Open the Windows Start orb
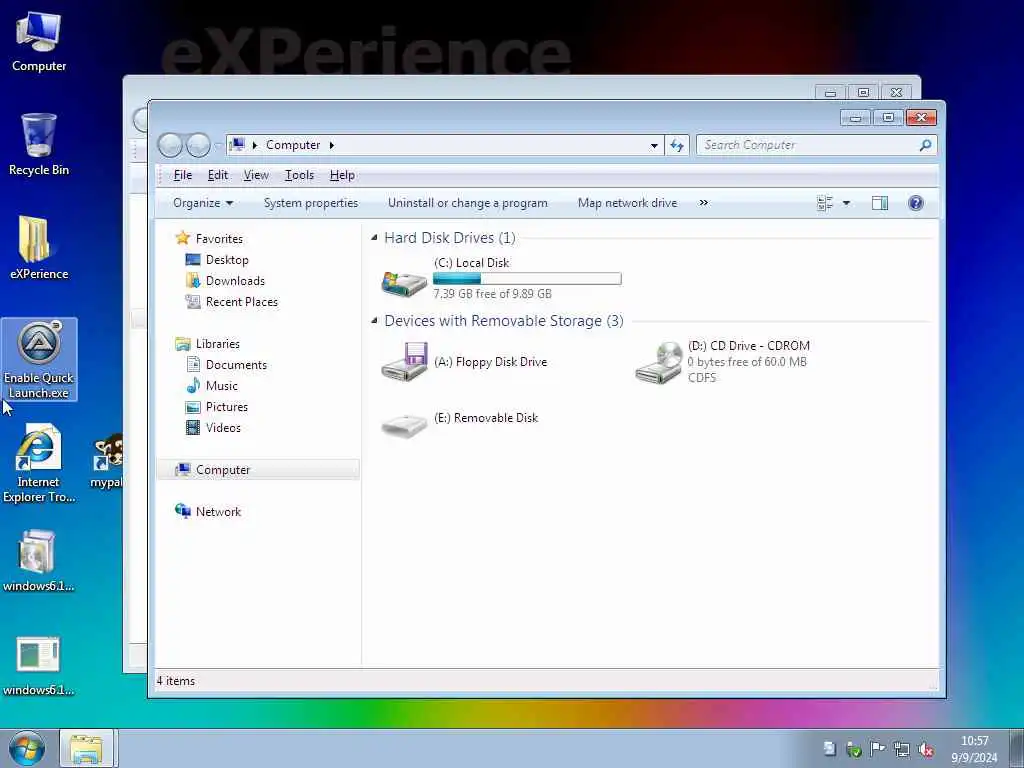The image size is (1024, 768). pos(27,748)
